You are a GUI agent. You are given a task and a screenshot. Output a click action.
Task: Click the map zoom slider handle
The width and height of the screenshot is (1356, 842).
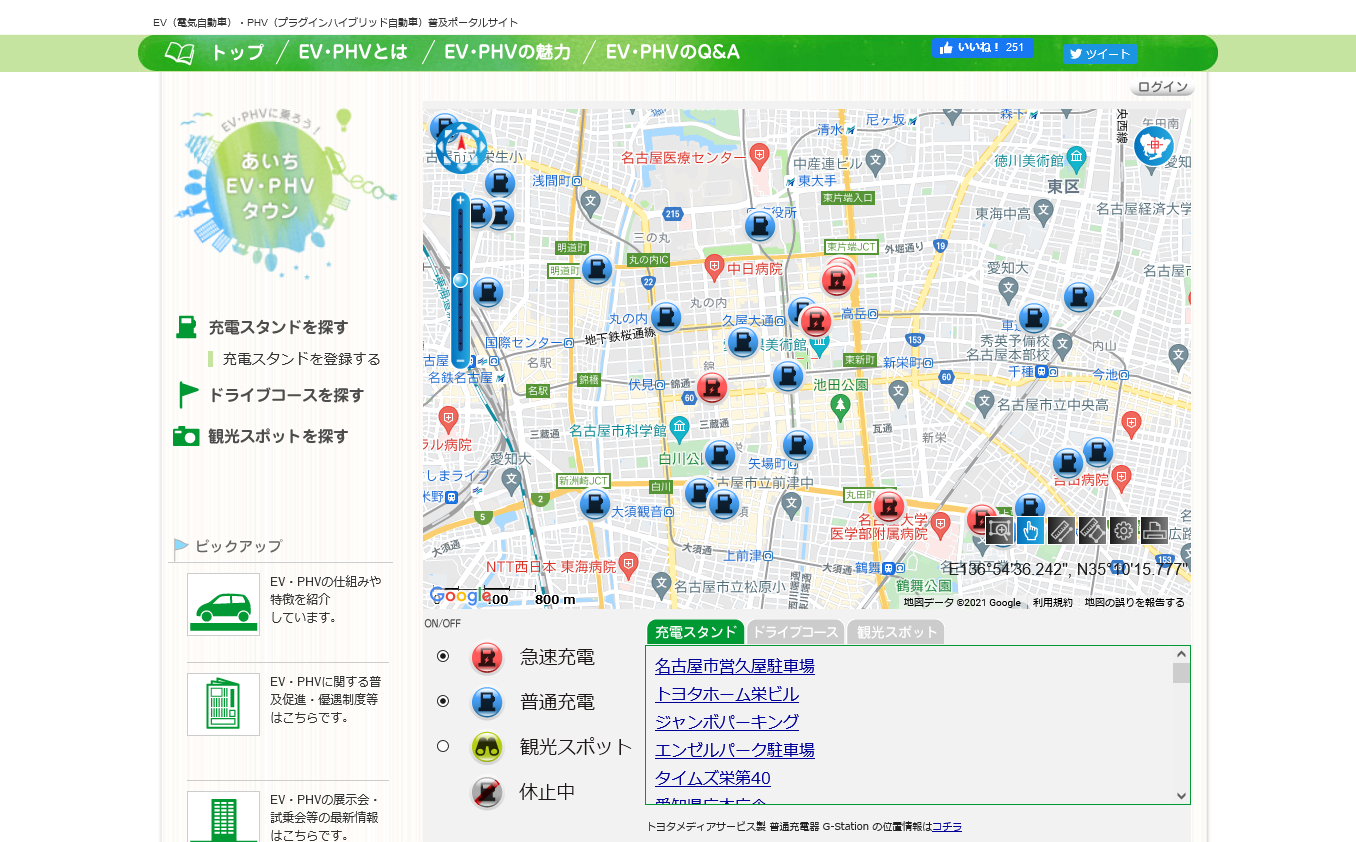point(460,281)
